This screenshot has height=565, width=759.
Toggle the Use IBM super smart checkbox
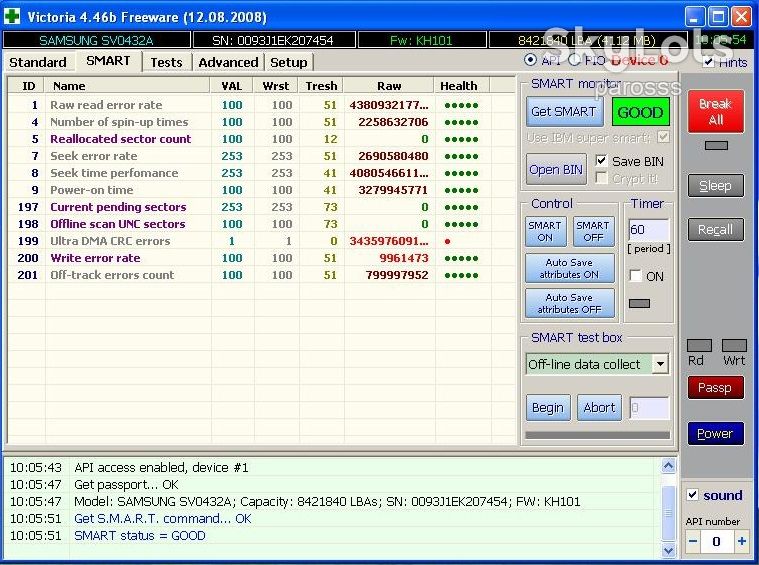point(663,137)
